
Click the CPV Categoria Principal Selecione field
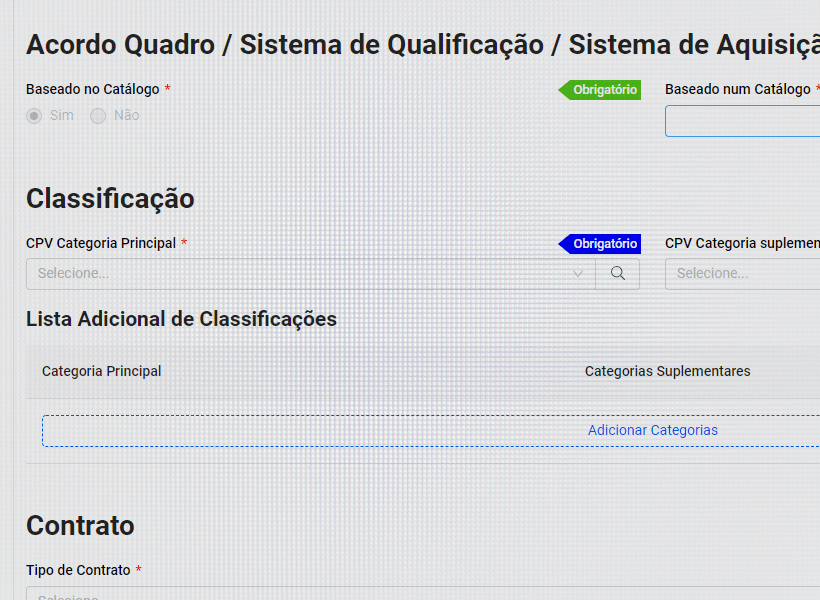[300, 273]
